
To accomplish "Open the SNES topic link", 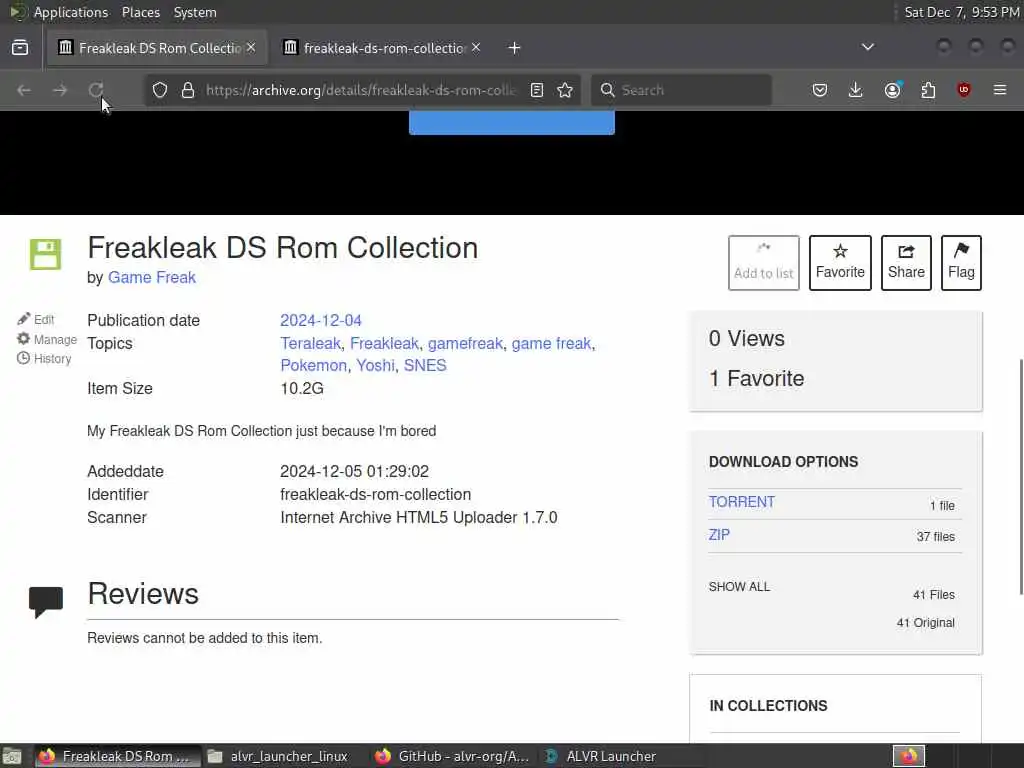I will 424,365.
